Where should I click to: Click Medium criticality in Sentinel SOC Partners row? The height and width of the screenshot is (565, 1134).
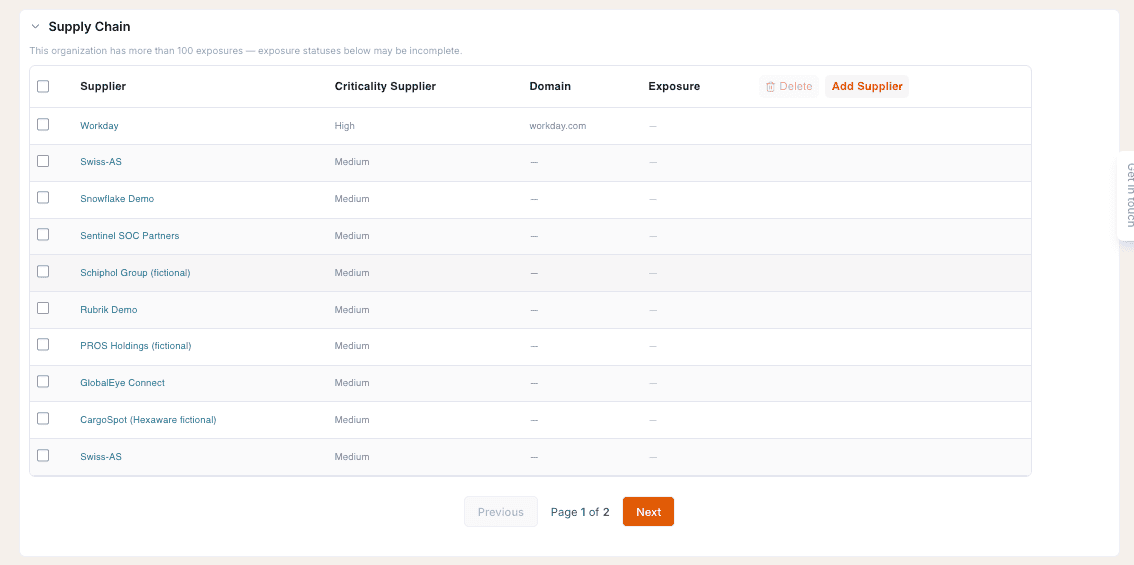coord(351,236)
